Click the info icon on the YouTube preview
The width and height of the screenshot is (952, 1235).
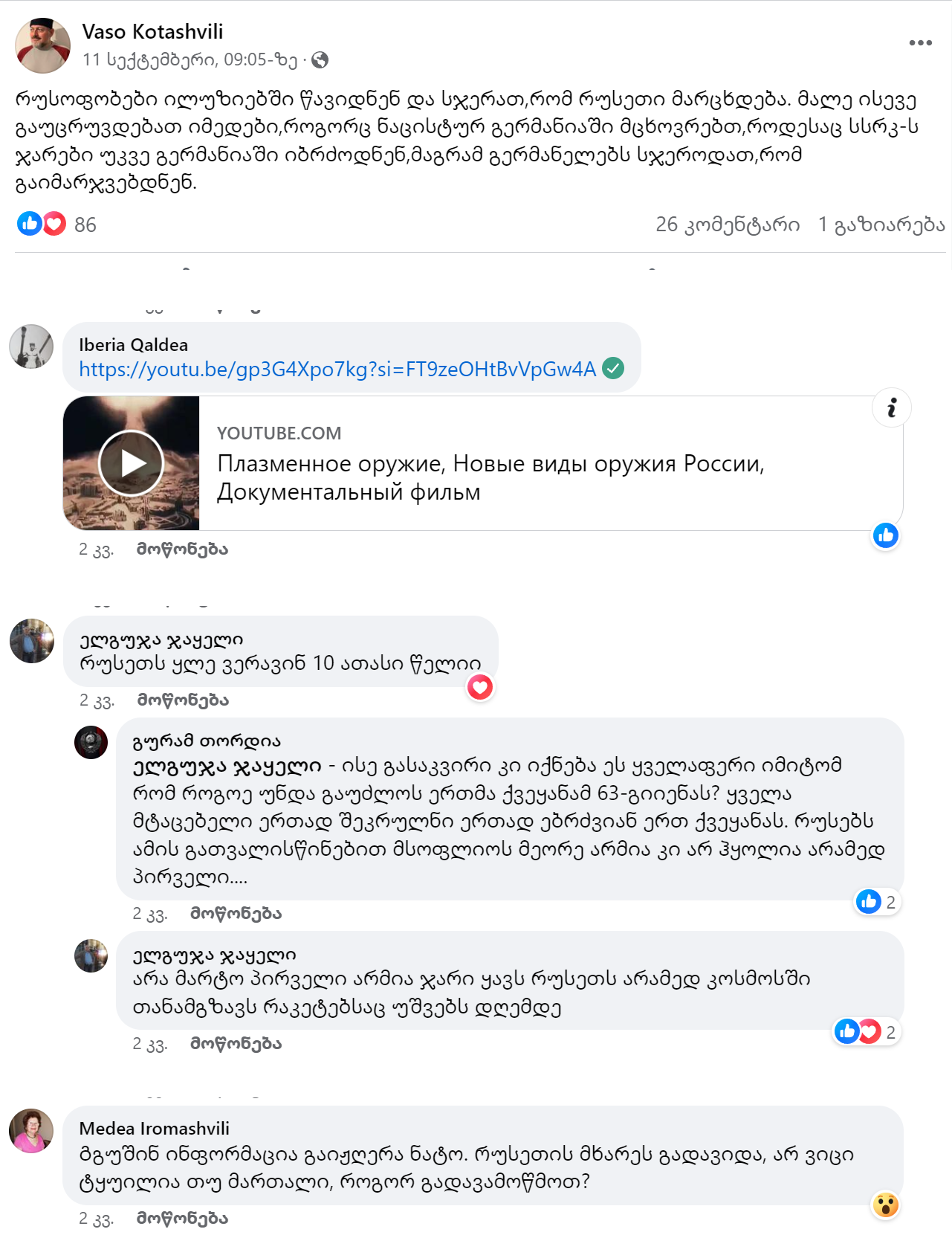(891, 407)
